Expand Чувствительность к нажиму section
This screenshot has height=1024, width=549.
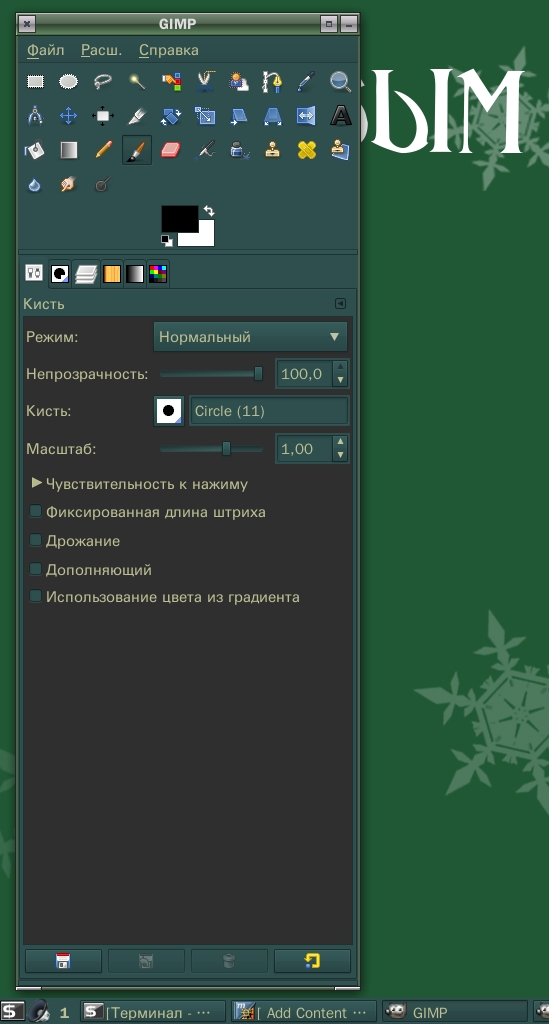tap(37, 483)
